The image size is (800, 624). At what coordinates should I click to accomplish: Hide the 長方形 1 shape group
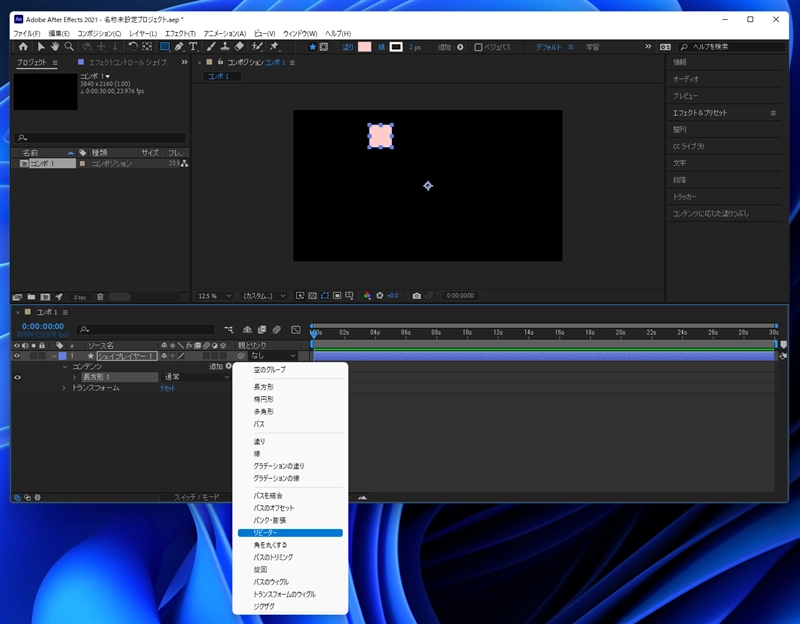(17, 377)
